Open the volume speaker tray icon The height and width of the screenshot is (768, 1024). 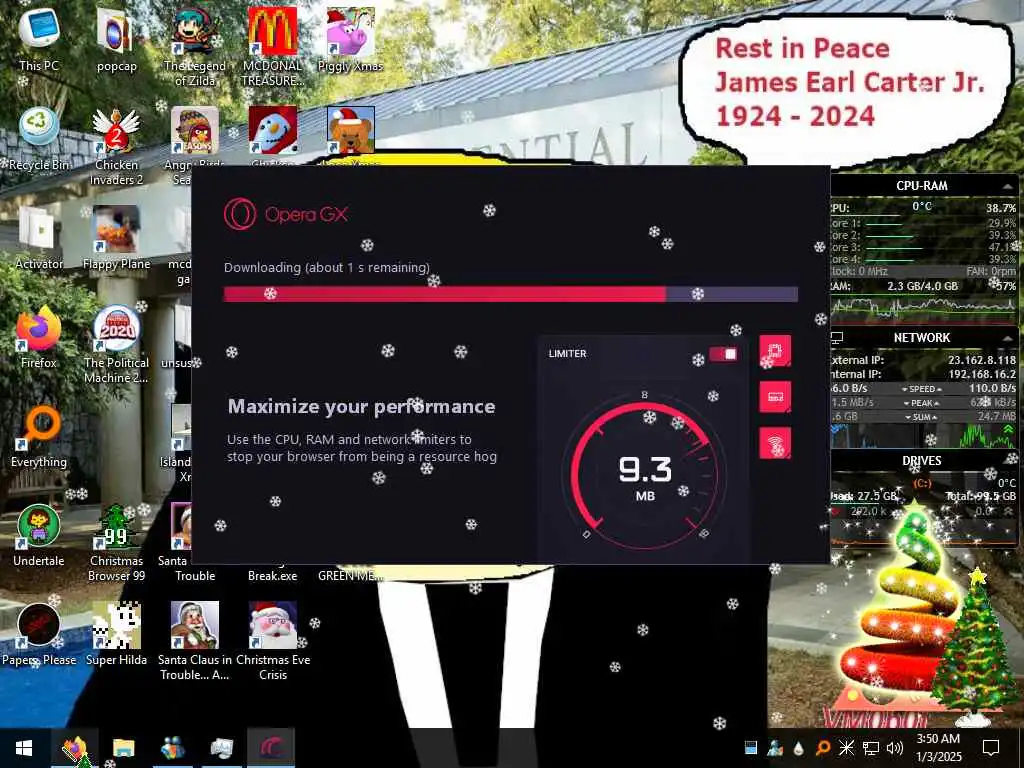click(895, 748)
